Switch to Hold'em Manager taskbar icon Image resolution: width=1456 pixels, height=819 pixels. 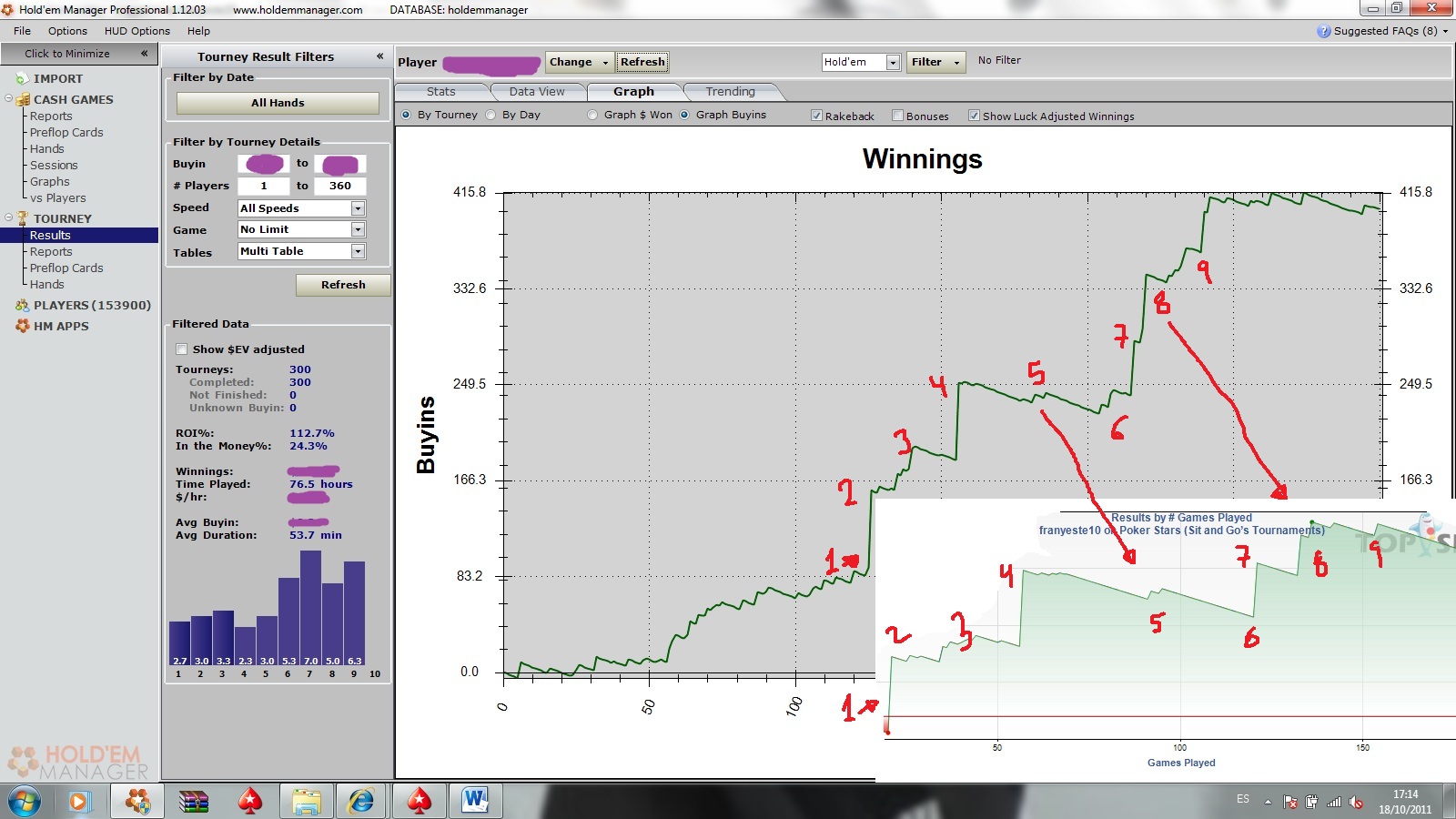(138, 802)
